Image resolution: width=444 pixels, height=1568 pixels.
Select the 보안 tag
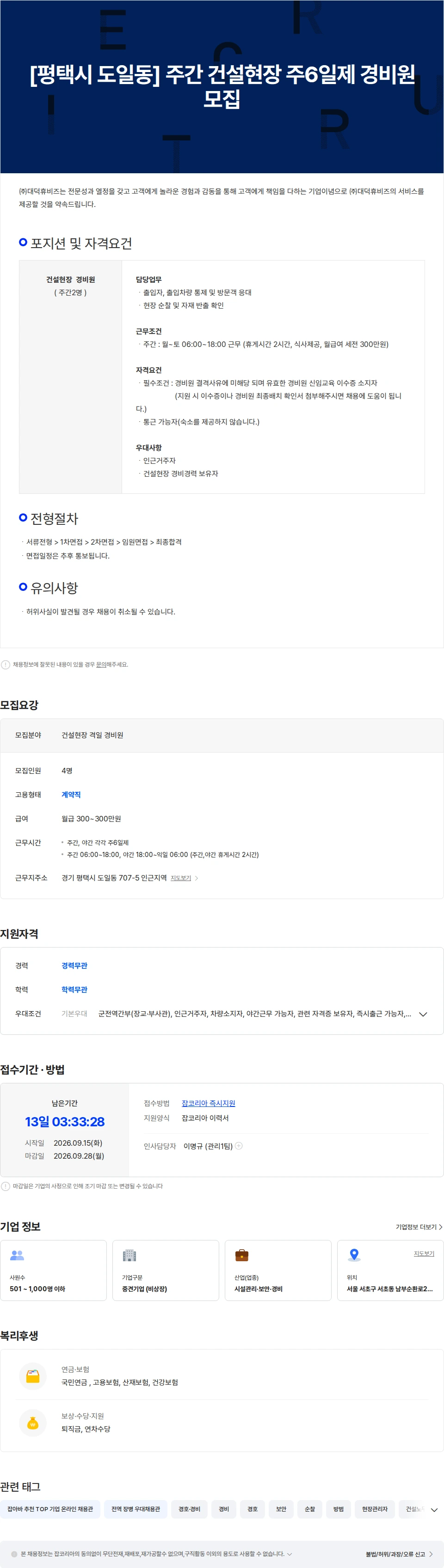(x=281, y=1509)
